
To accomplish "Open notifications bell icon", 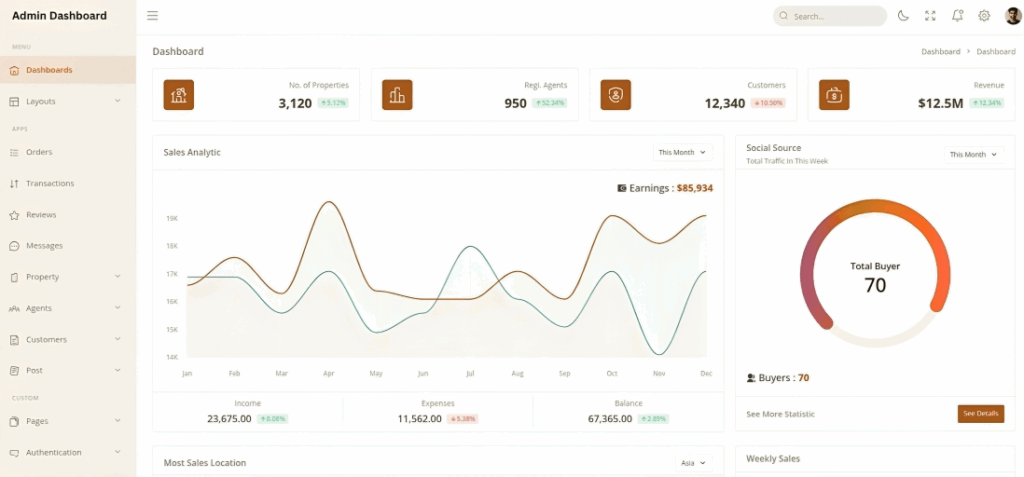I will pyautogui.click(x=957, y=16).
